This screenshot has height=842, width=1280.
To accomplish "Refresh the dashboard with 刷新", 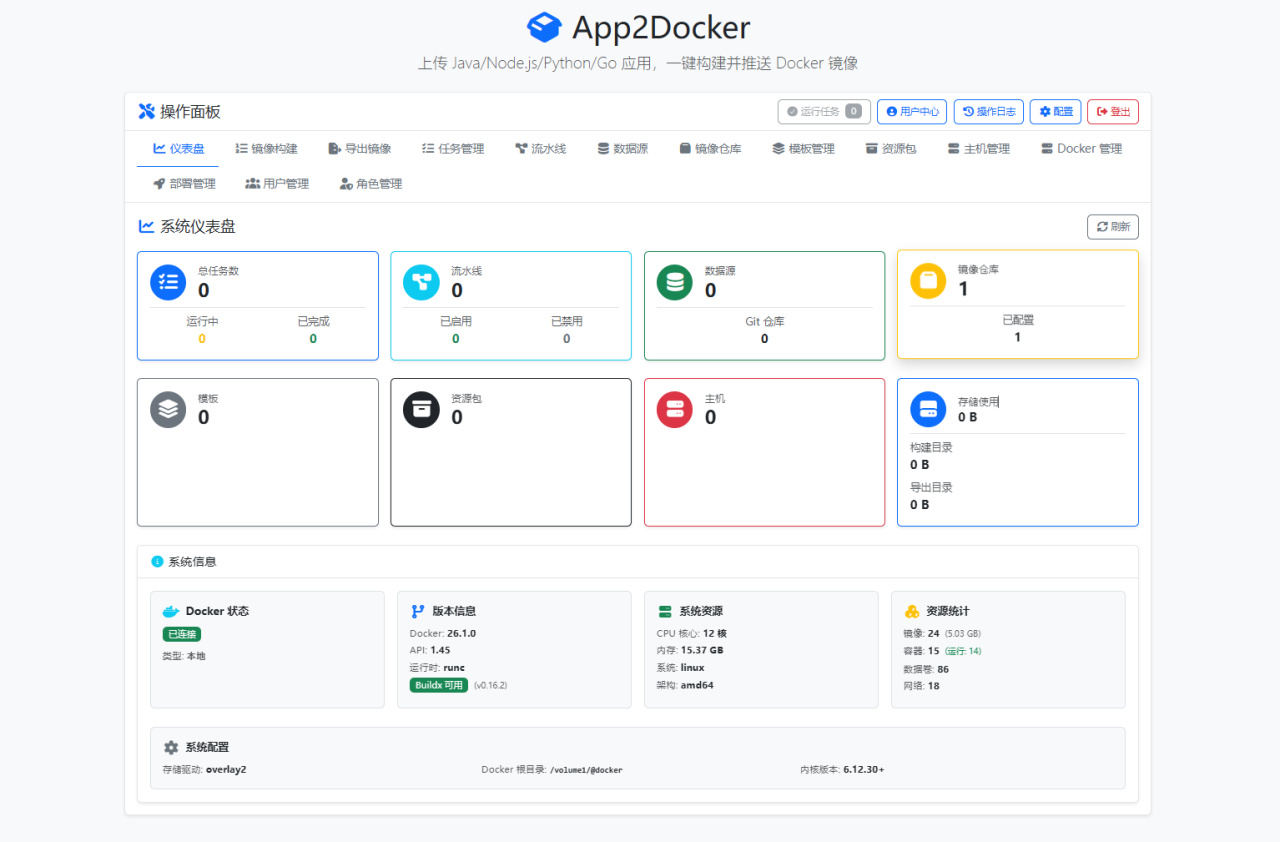I will (1113, 227).
